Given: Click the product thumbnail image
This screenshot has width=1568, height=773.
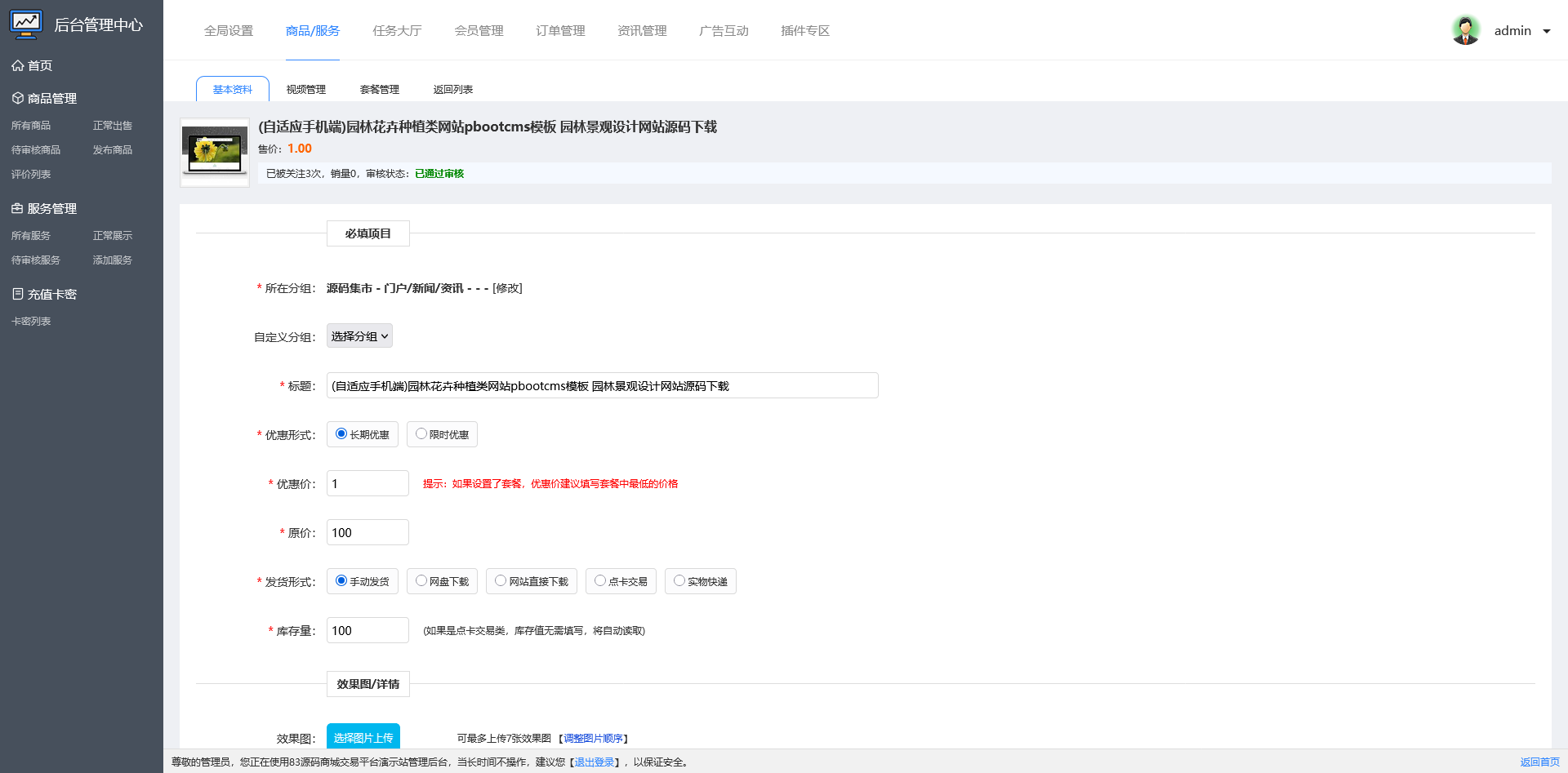Looking at the screenshot, I should click(x=215, y=153).
